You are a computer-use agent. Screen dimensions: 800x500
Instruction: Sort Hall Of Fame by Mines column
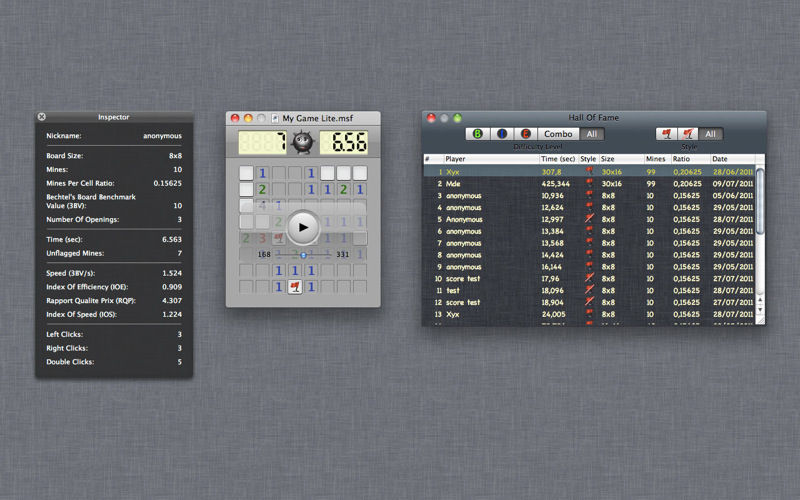coord(657,159)
